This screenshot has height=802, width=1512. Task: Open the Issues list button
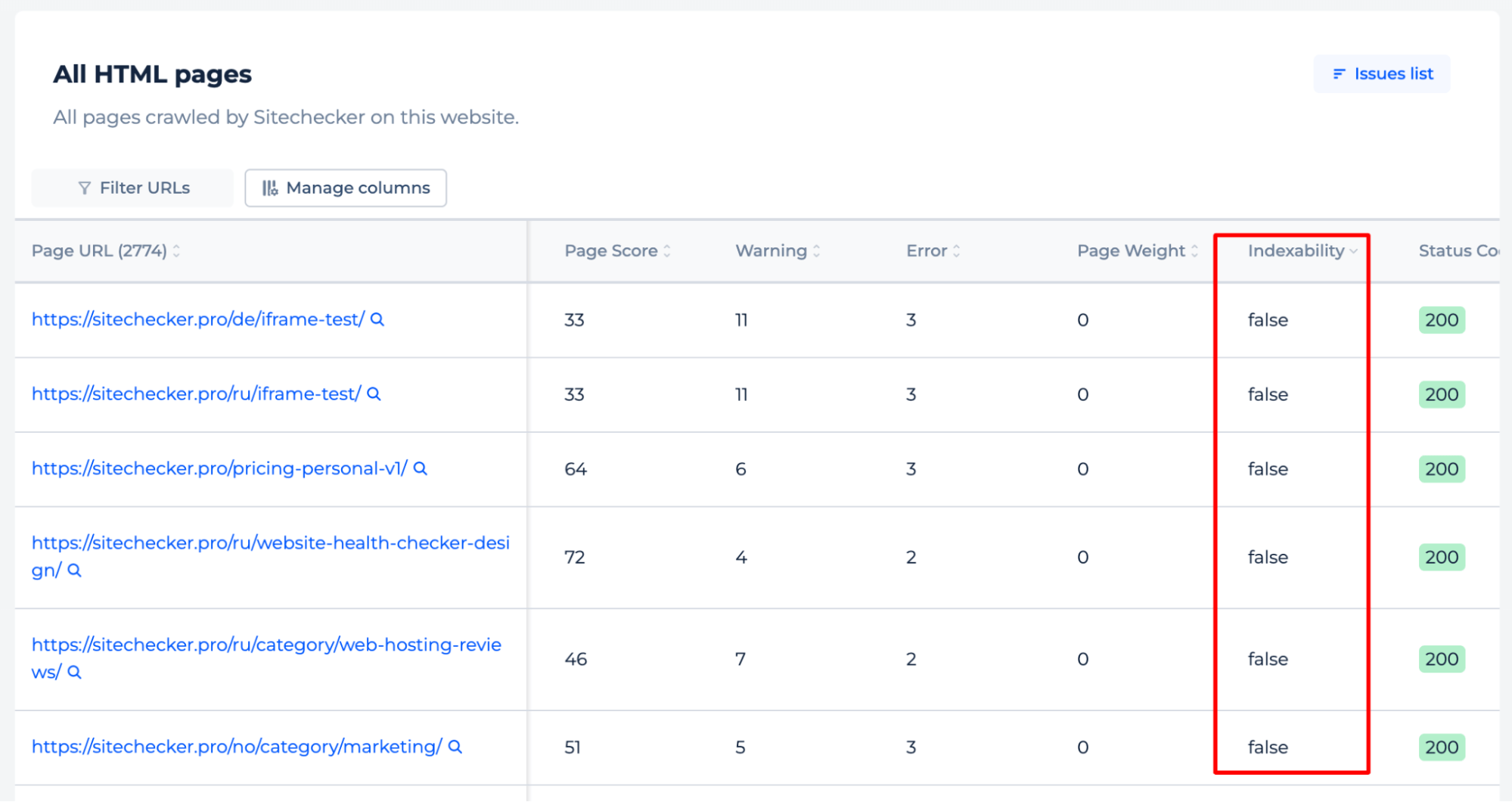tap(1381, 74)
